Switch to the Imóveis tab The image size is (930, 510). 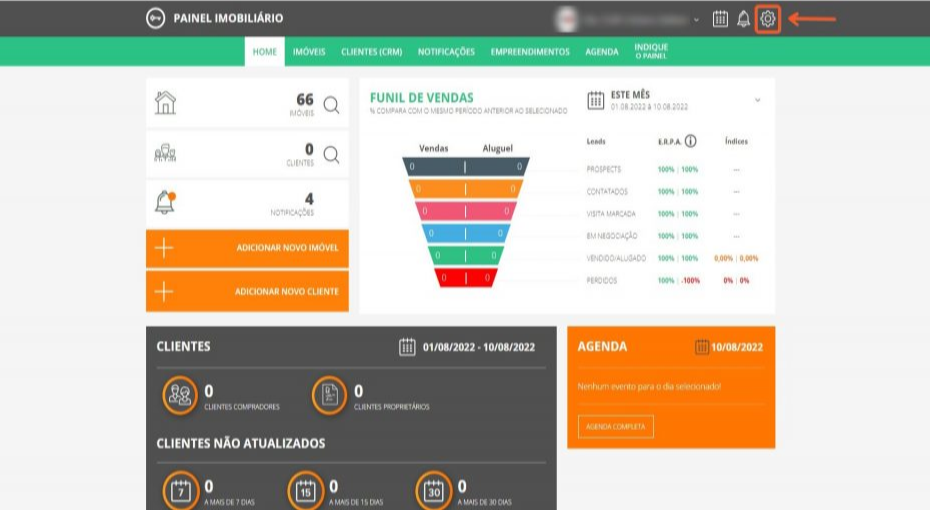(x=308, y=52)
